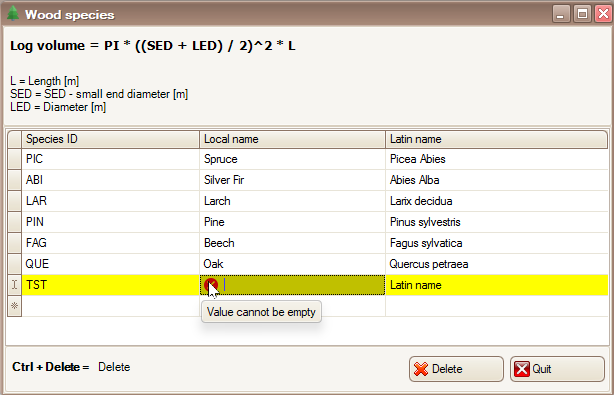Click the row header of the PIC row
This screenshot has height=395, width=614.
(x=14, y=159)
